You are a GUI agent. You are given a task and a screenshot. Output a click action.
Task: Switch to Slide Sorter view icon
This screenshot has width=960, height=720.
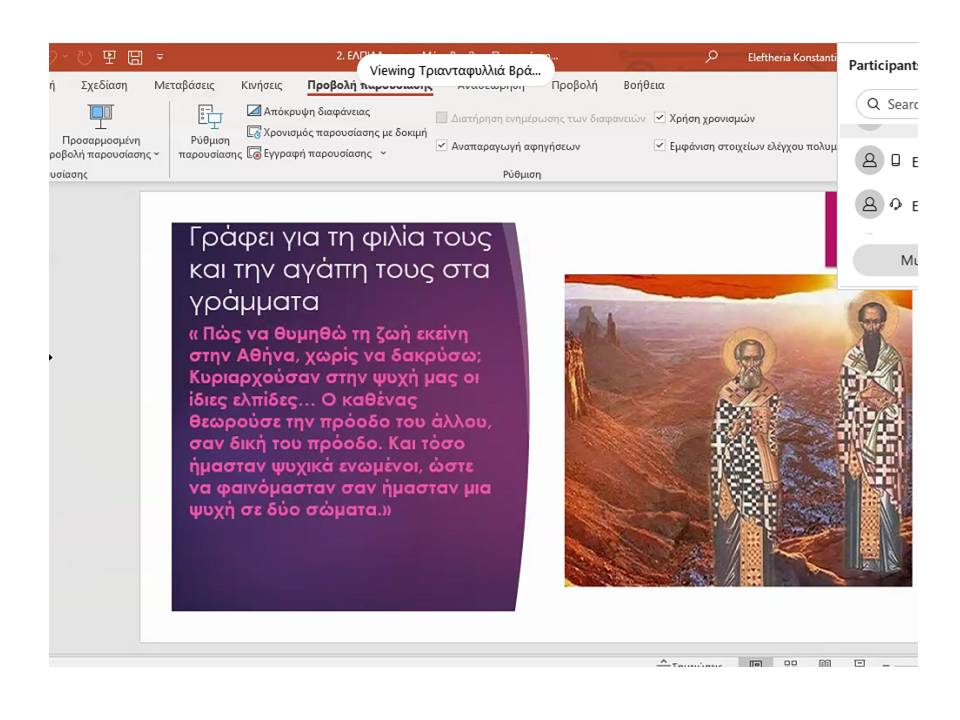(x=790, y=664)
